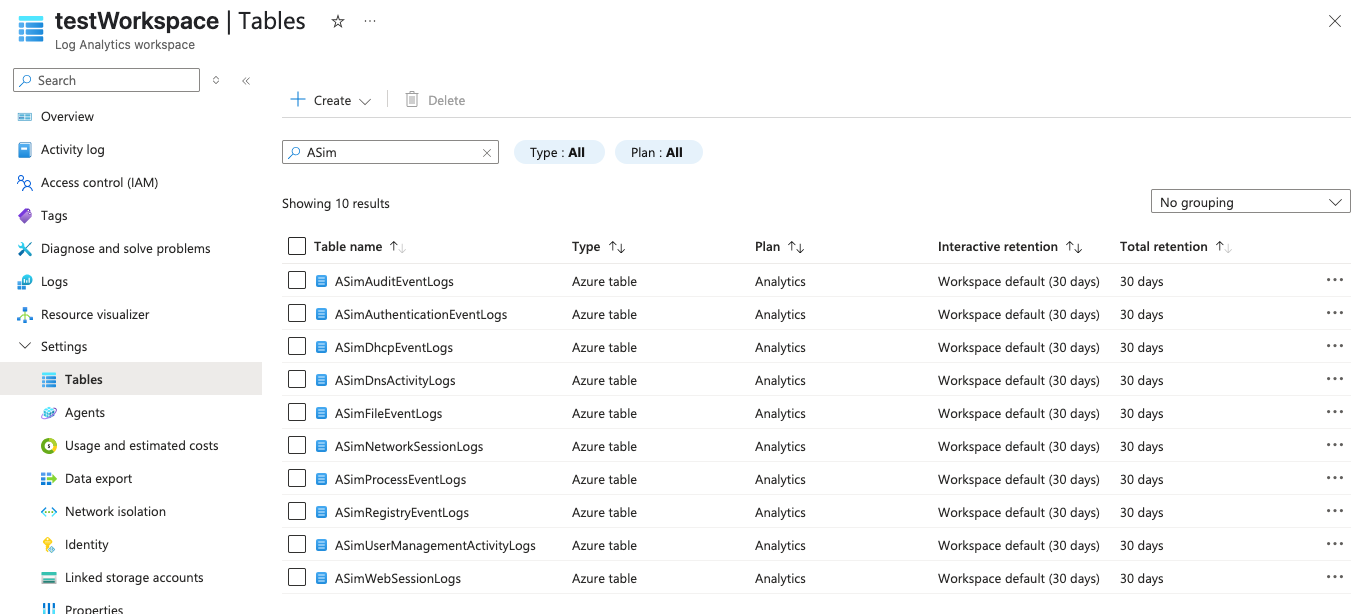Check the ASimFileEventLogs row checkbox
This screenshot has width=1364, height=614.
pos(297,412)
